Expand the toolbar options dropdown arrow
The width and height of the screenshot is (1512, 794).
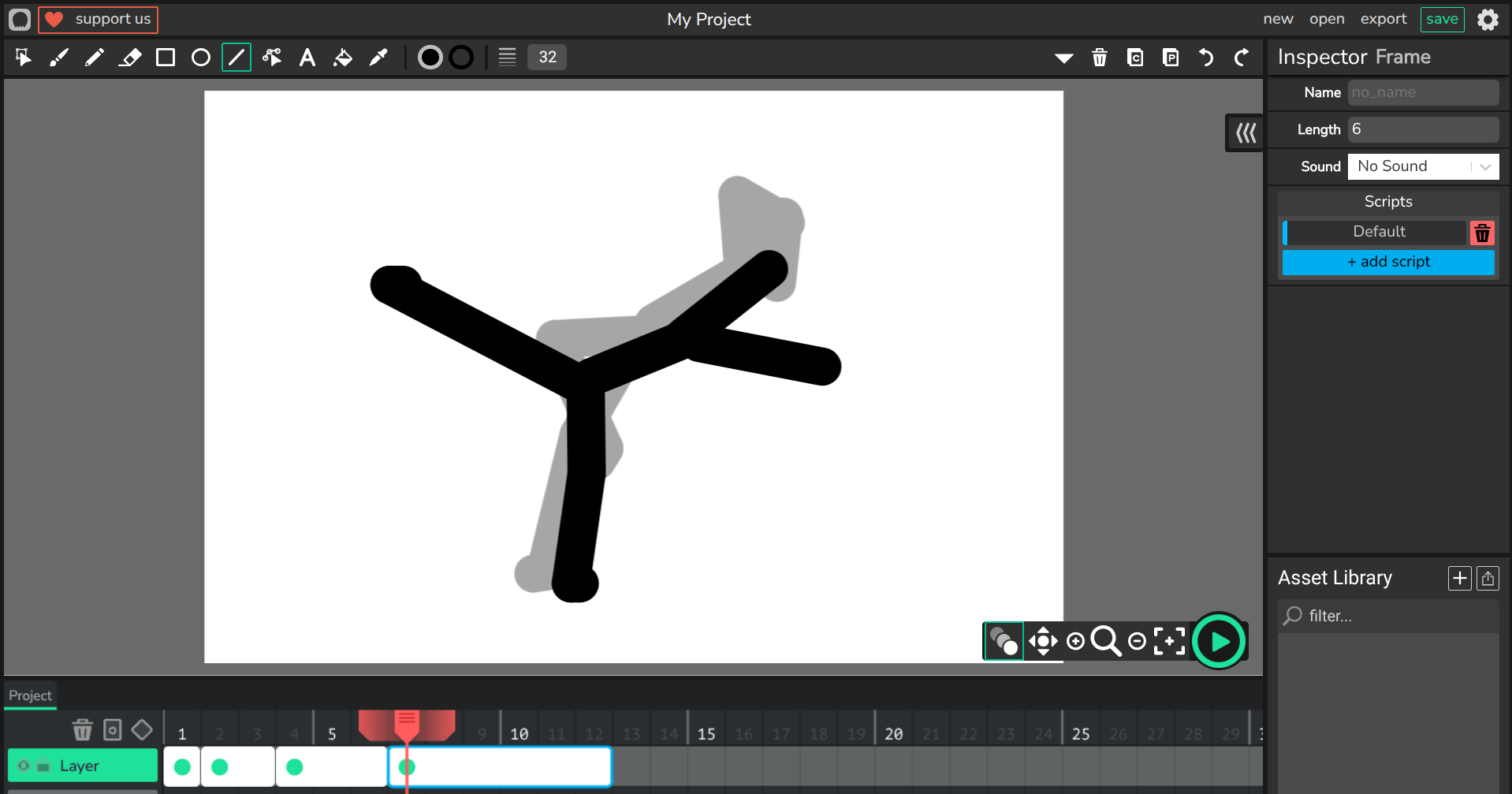[1064, 58]
